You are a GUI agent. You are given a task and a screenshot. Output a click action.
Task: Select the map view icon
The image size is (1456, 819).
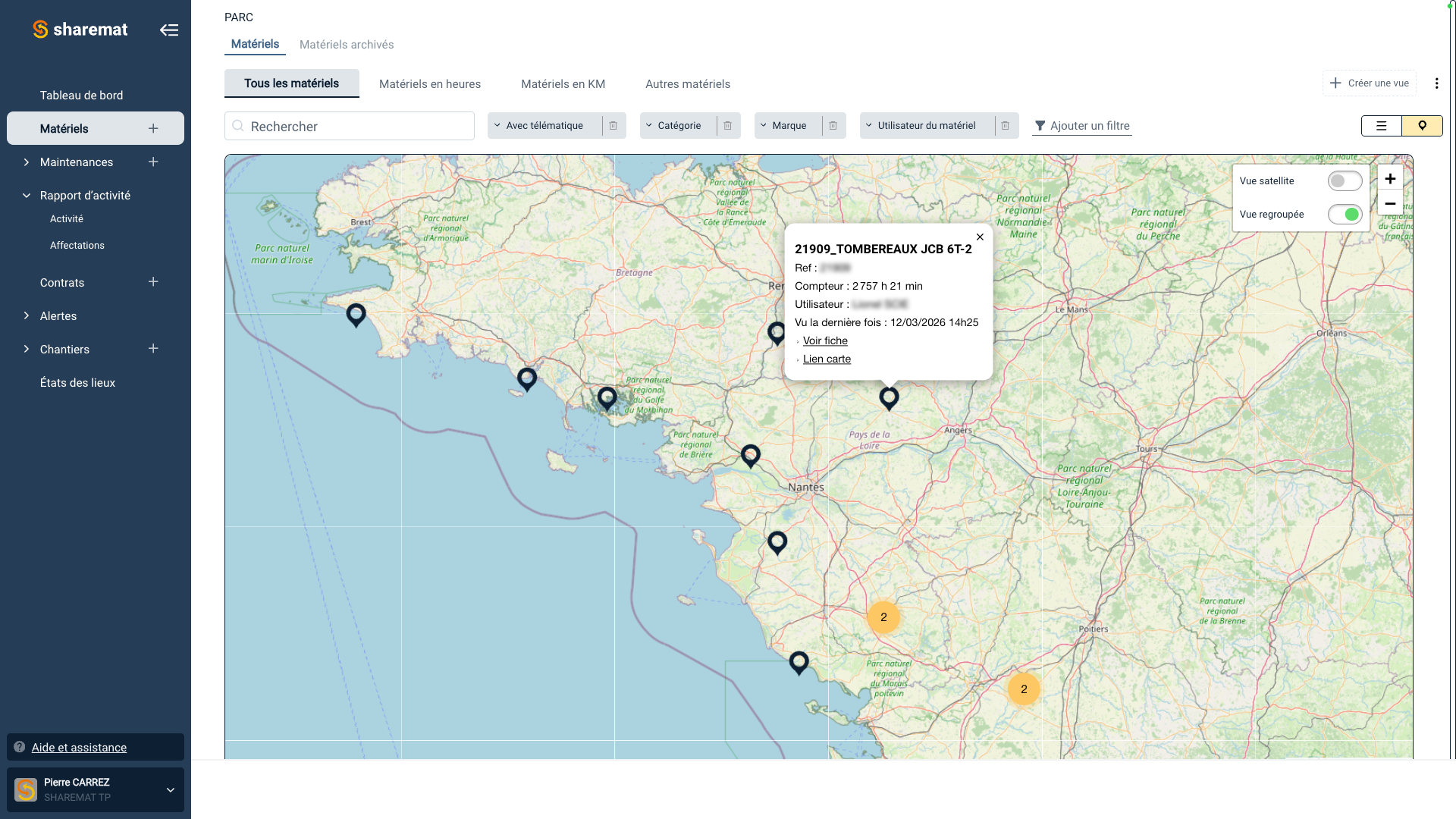(x=1422, y=126)
